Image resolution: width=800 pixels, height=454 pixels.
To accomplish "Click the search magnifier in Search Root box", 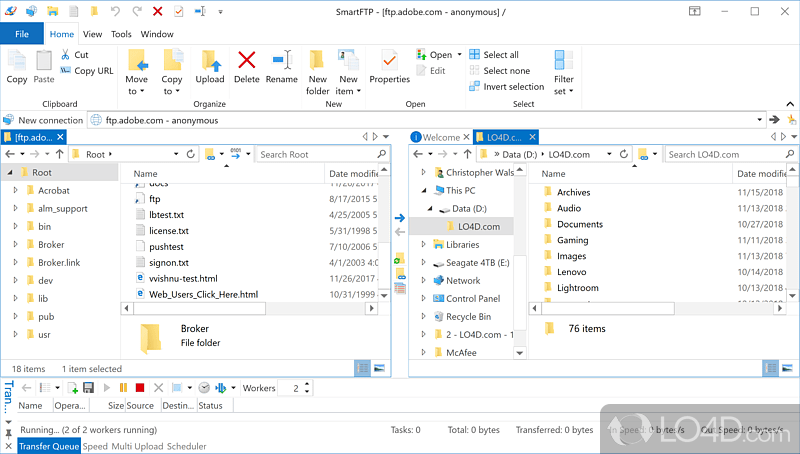I will pos(382,154).
